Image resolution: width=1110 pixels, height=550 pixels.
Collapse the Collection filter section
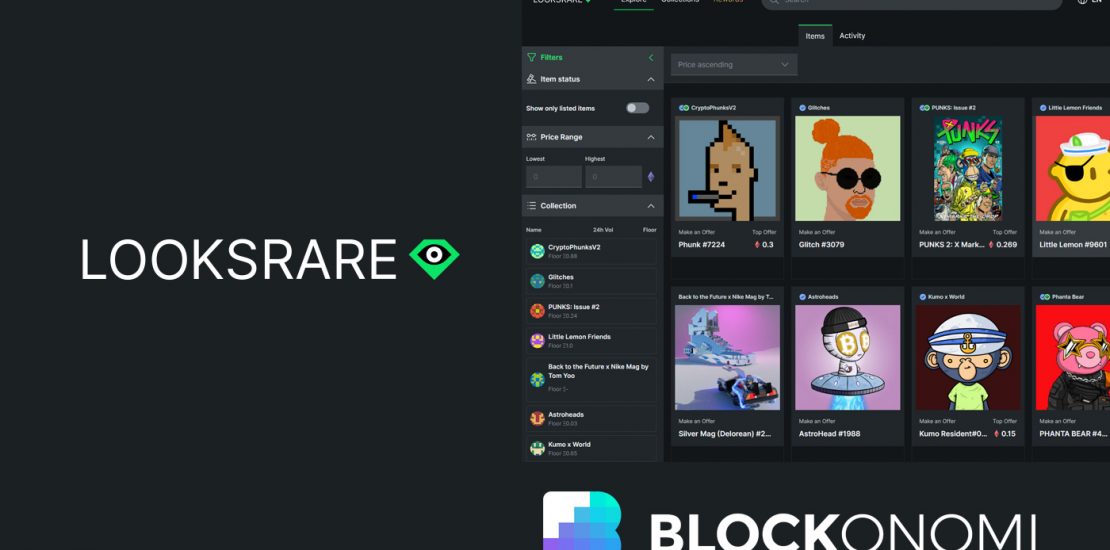[x=651, y=206]
